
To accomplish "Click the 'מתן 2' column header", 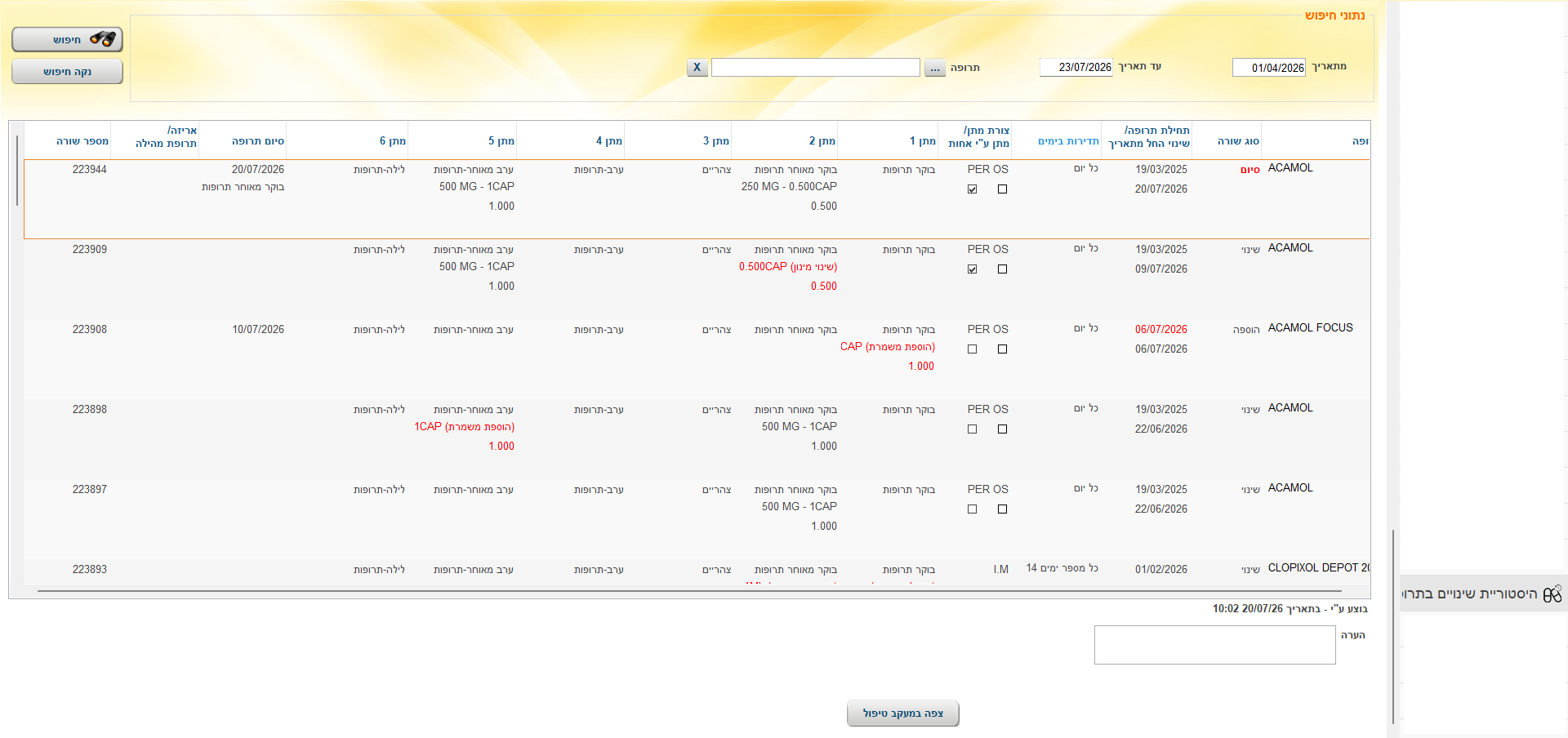I will coord(822,141).
